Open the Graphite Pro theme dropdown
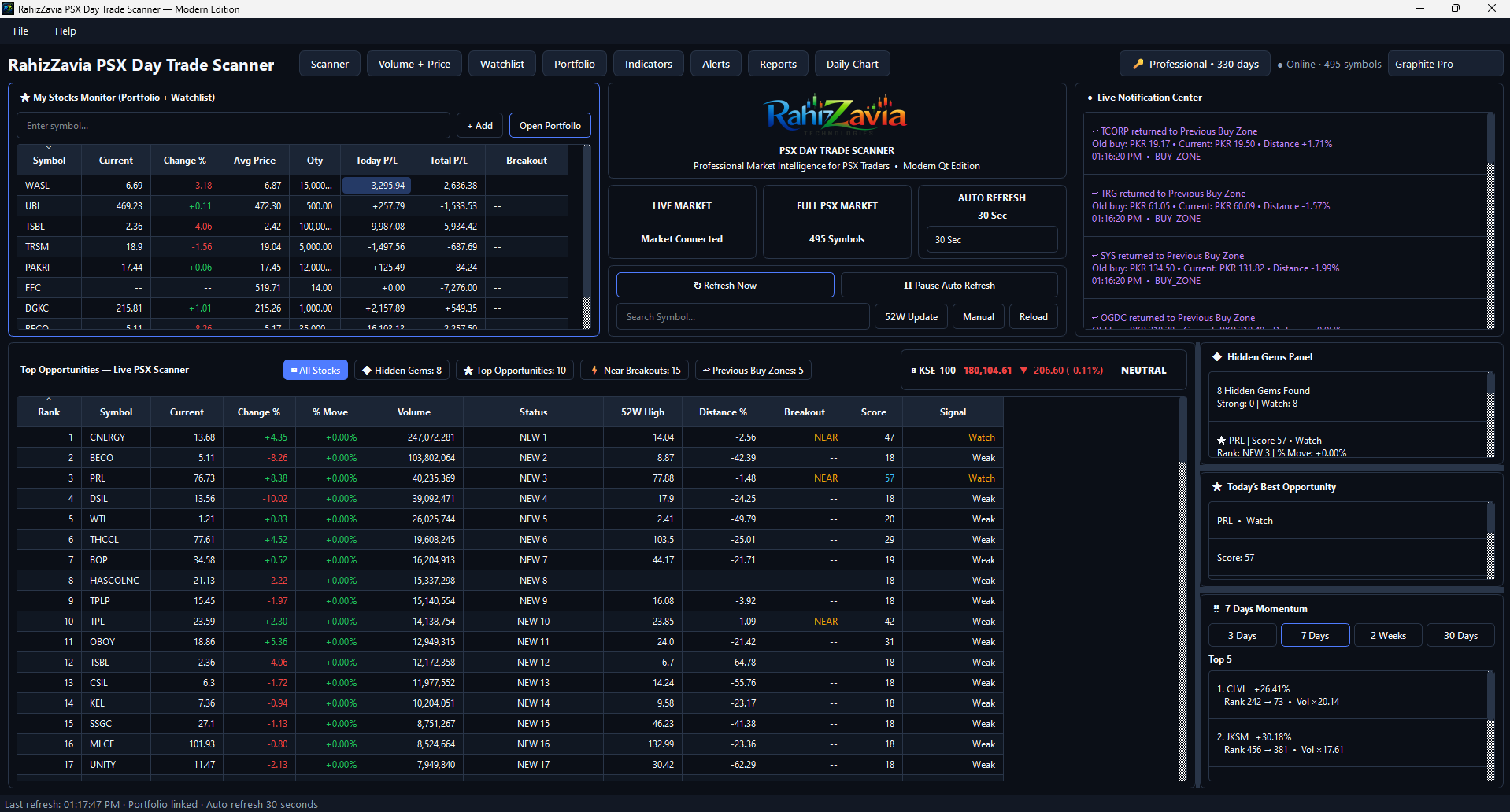Viewport: 1510px width, 812px height. (x=1445, y=64)
